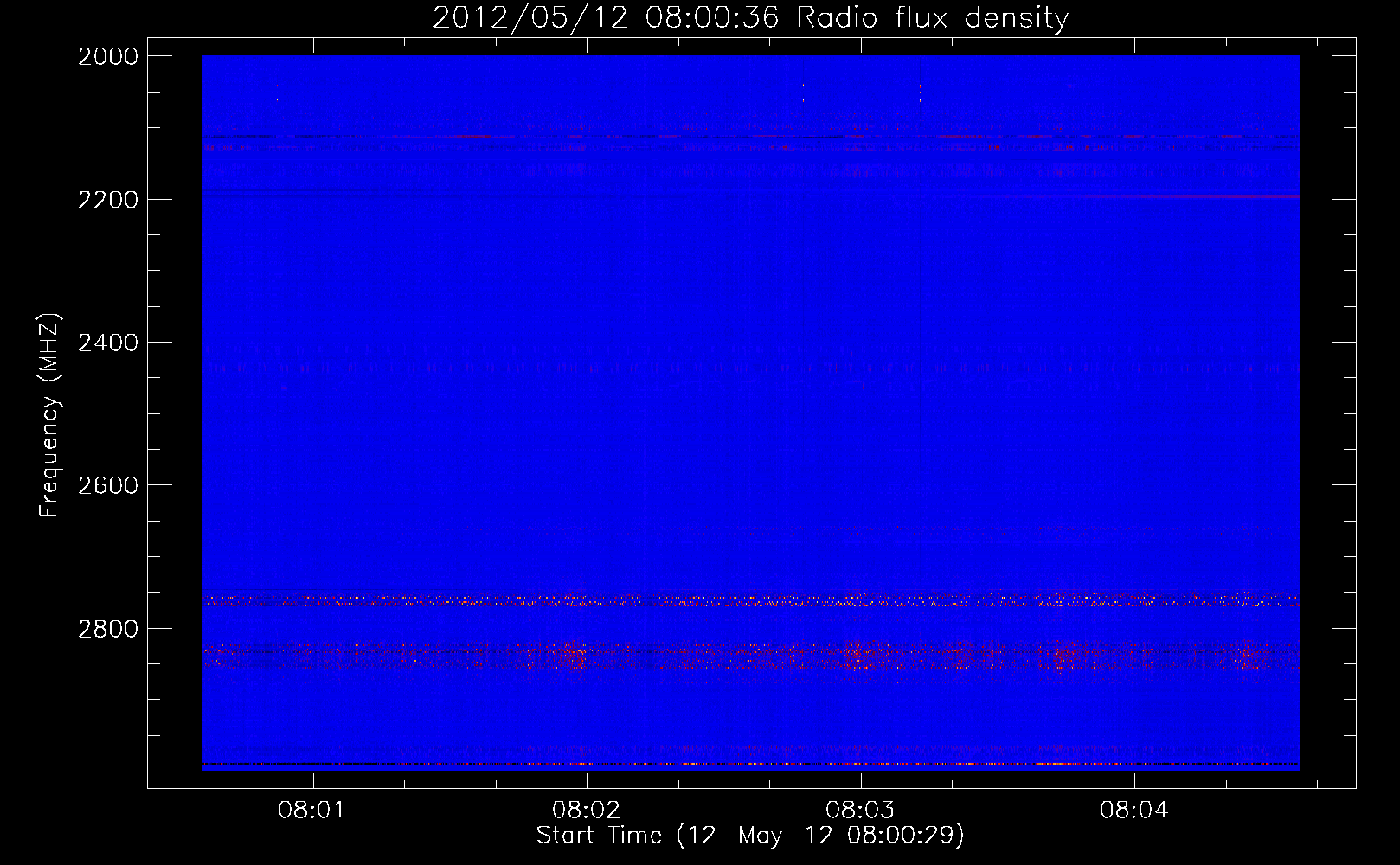Click the 08:04 time tick label
The width and height of the screenshot is (1400, 865).
[1133, 811]
